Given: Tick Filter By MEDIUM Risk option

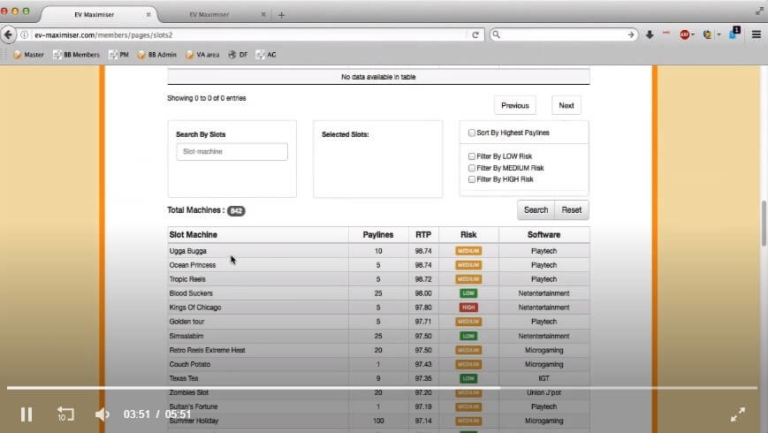Looking at the screenshot, I should pyautogui.click(x=472, y=168).
